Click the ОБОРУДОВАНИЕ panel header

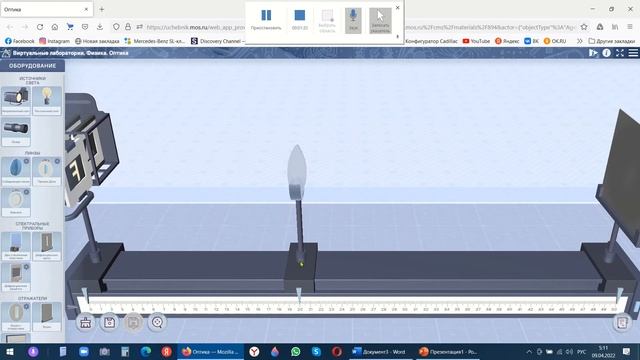(x=32, y=66)
